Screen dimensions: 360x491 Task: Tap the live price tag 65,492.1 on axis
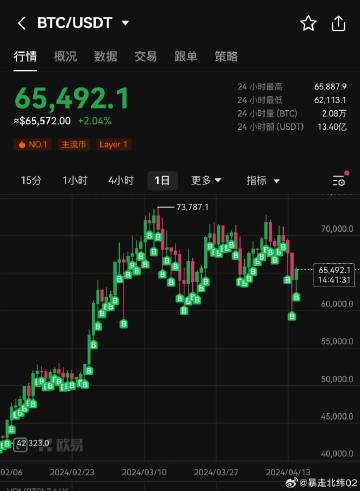(334, 275)
